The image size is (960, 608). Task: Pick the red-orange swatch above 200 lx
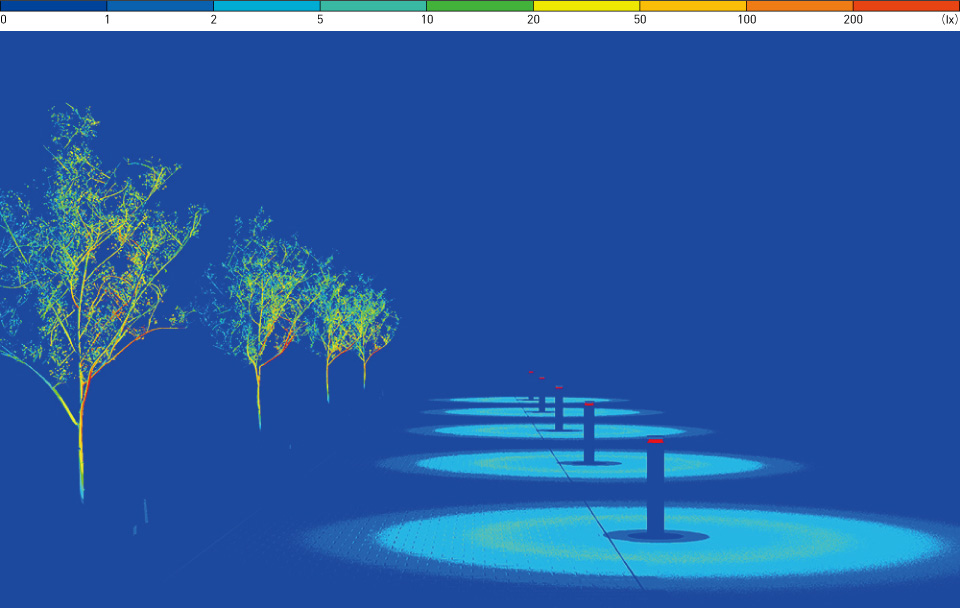(x=906, y=6)
